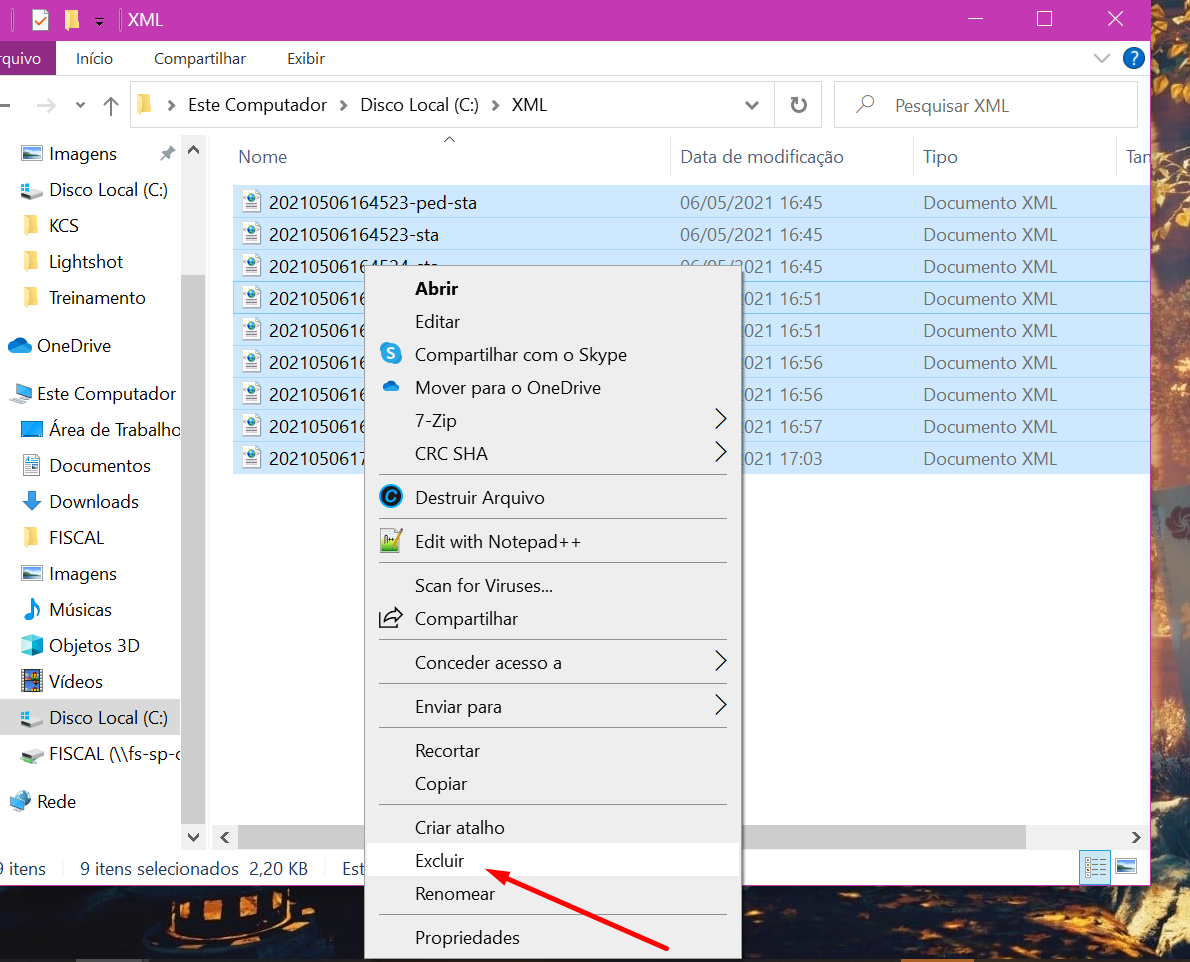Expand Enviar para submenu arrow
Screen dimensions: 1190x962
pyautogui.click(x=720, y=706)
